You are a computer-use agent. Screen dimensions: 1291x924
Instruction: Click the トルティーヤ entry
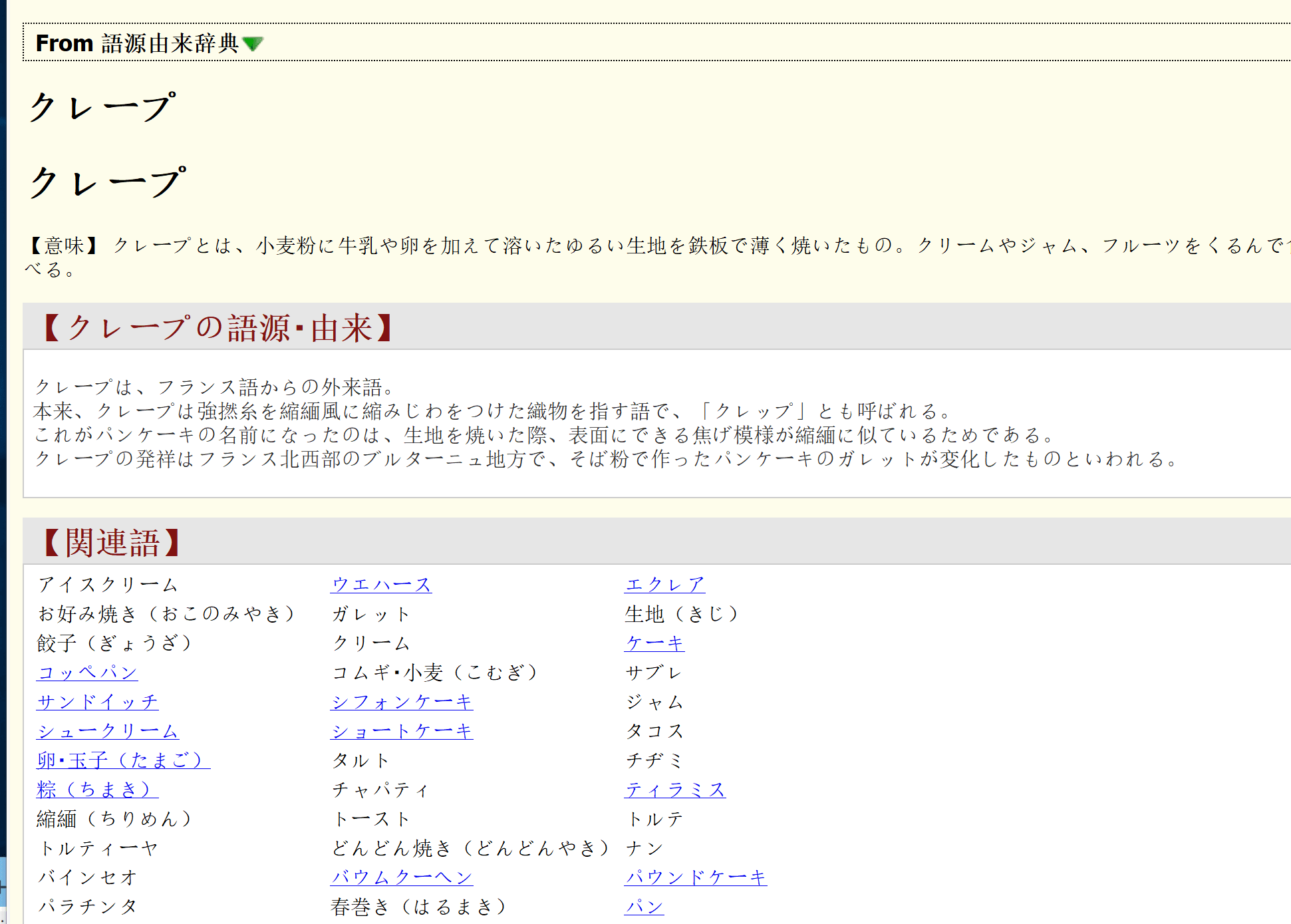97,848
